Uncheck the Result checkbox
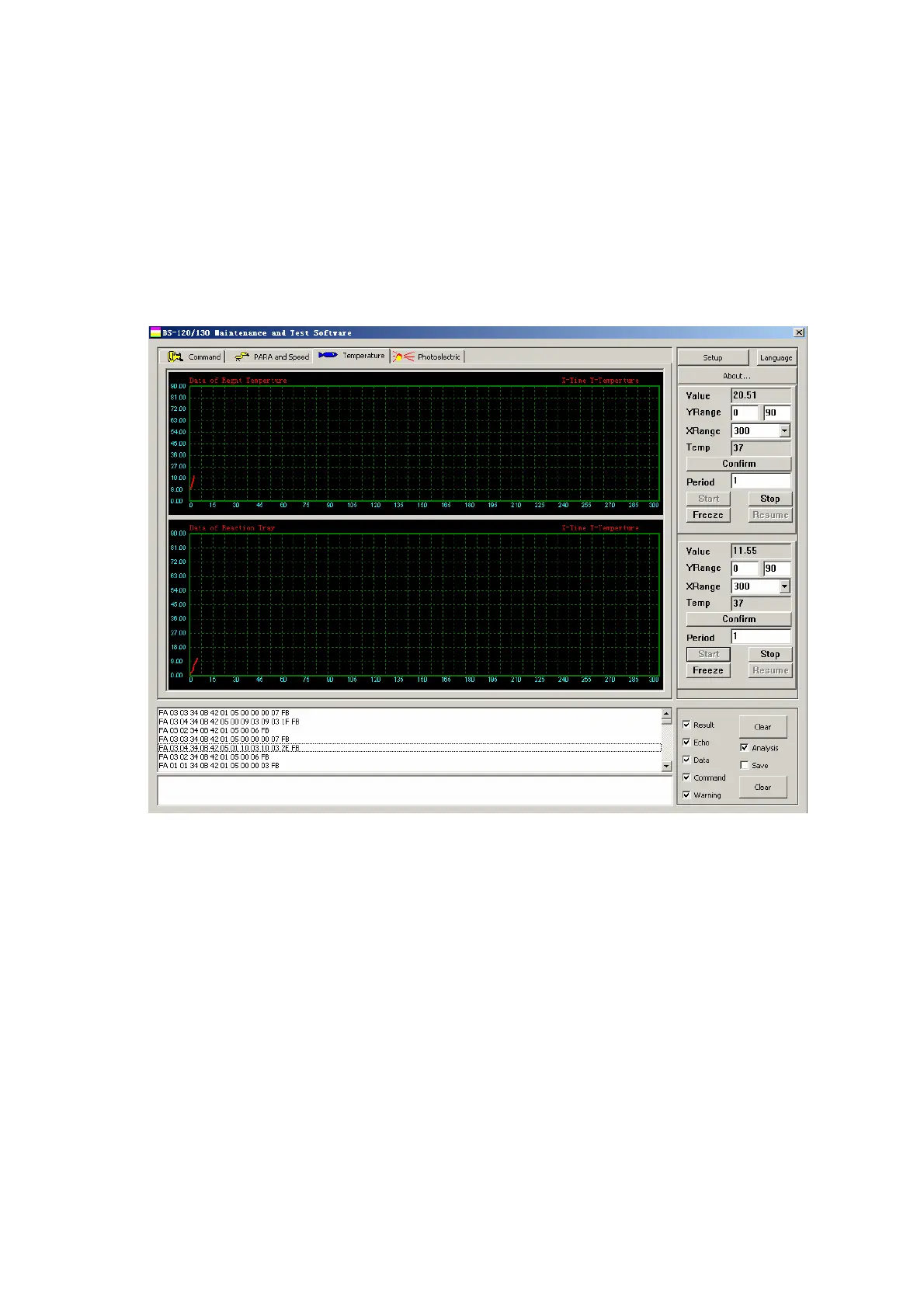Viewport: 924px width, 1308px height. pyautogui.click(x=686, y=725)
